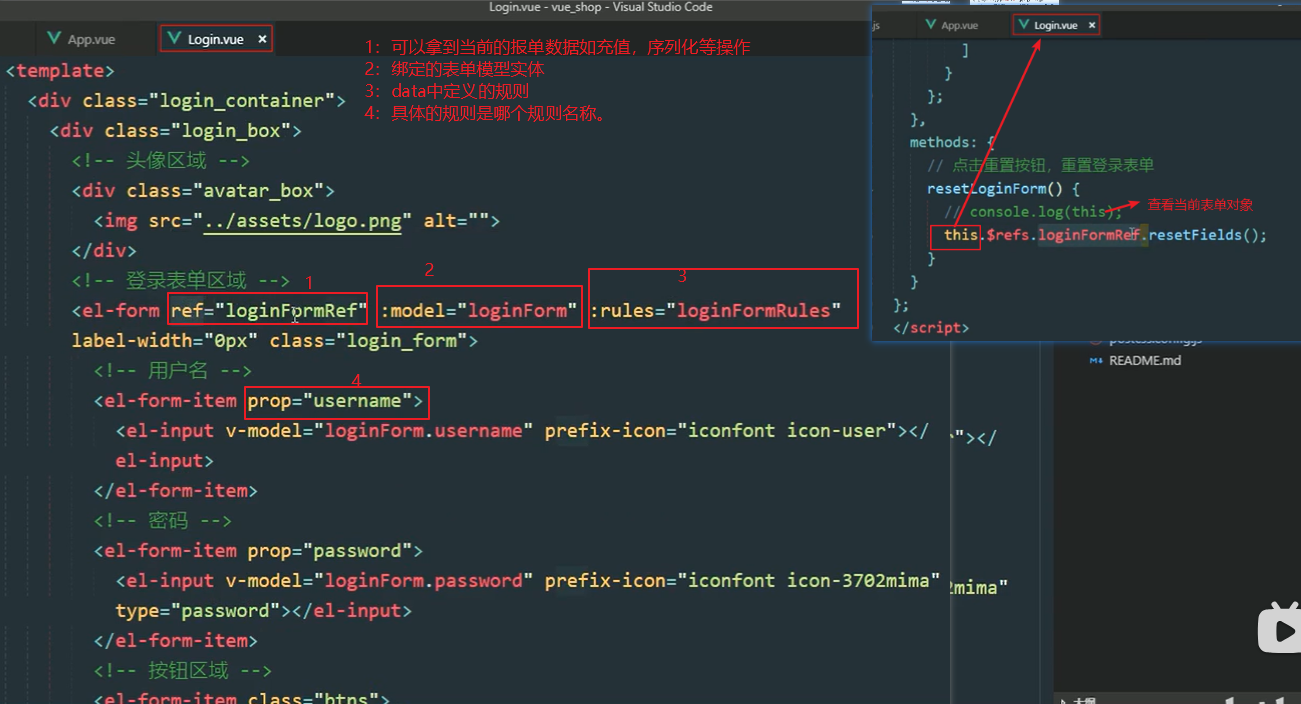This screenshot has width=1301, height=704.
Task: Click the closing </script> tag in the inset
Action: (930, 327)
